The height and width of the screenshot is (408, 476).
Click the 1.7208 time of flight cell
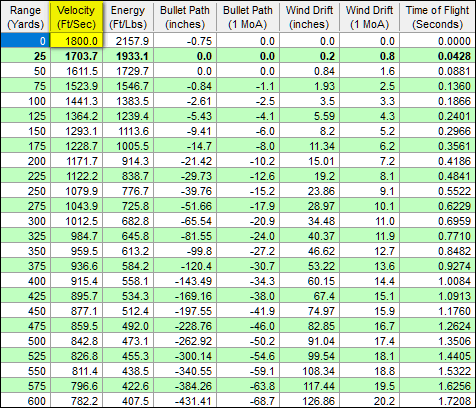click(437, 400)
